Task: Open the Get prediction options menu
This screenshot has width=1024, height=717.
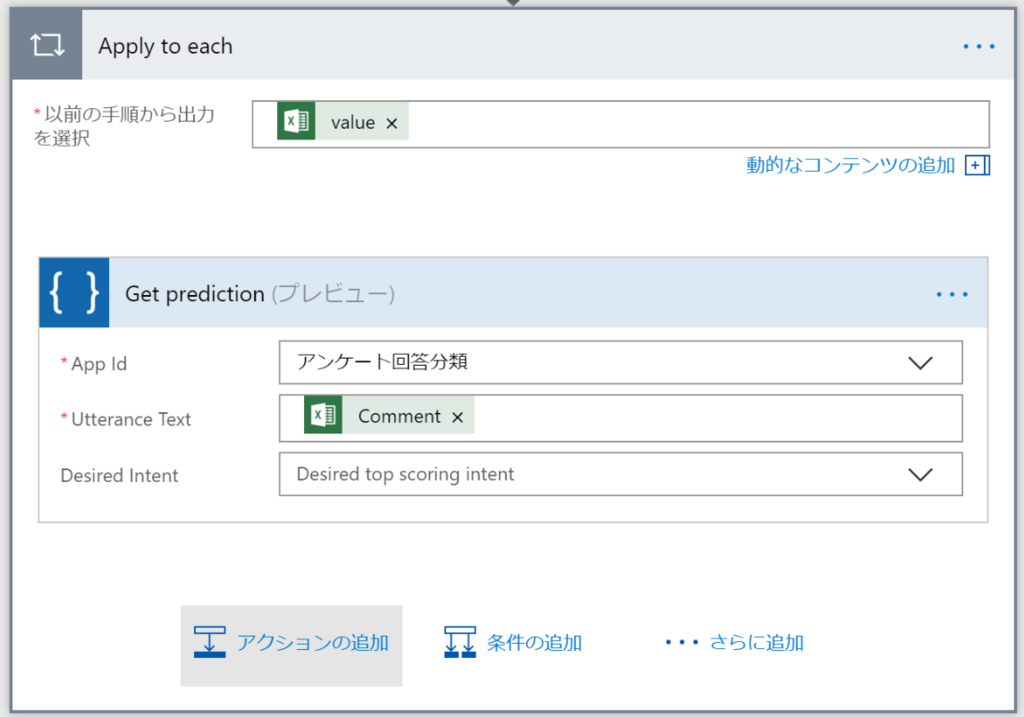Action: pyautogui.click(x=952, y=293)
